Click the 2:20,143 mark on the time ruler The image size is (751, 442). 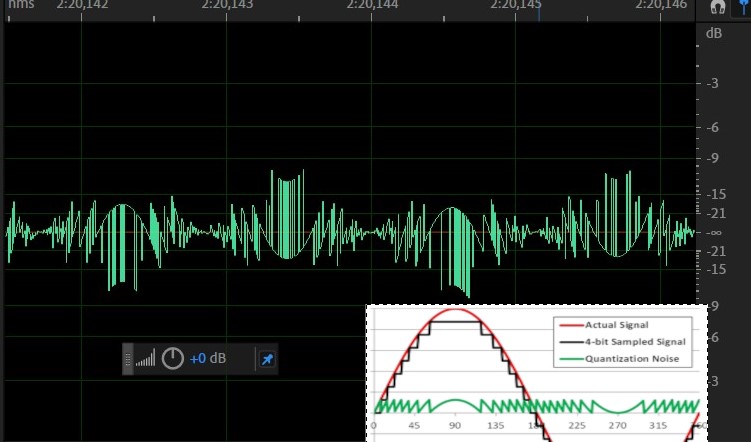[x=227, y=5]
